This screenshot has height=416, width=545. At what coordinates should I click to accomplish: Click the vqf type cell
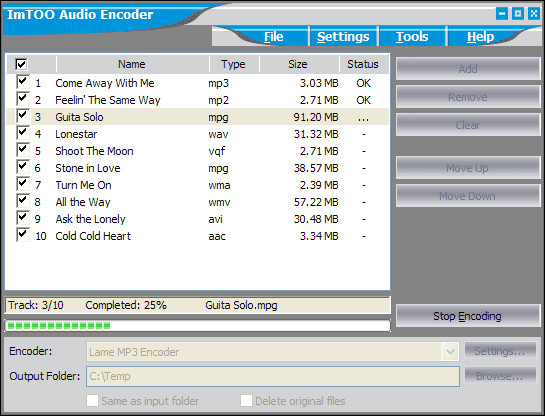click(x=217, y=151)
